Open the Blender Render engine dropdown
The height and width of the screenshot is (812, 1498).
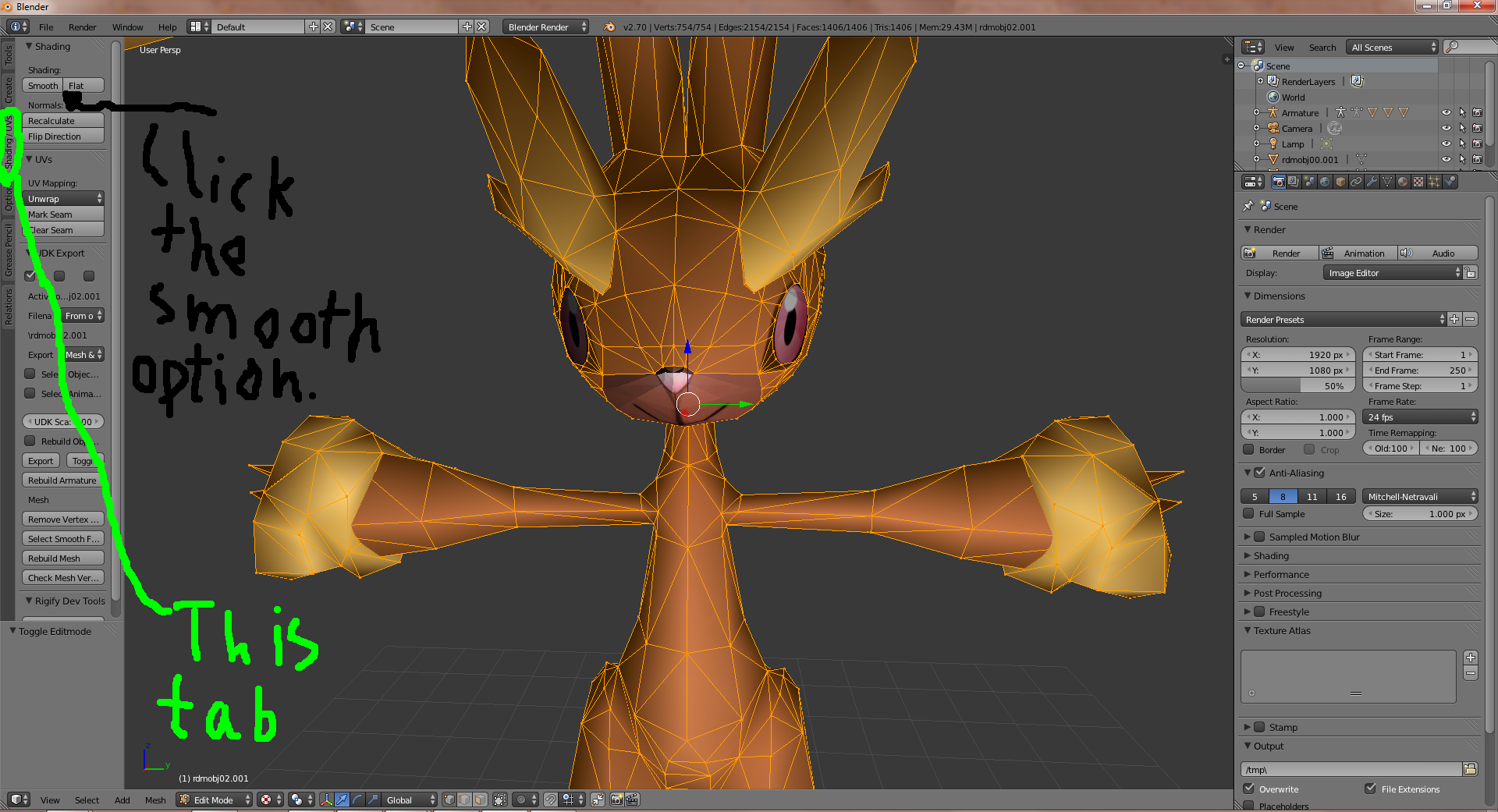pyautogui.click(x=546, y=27)
